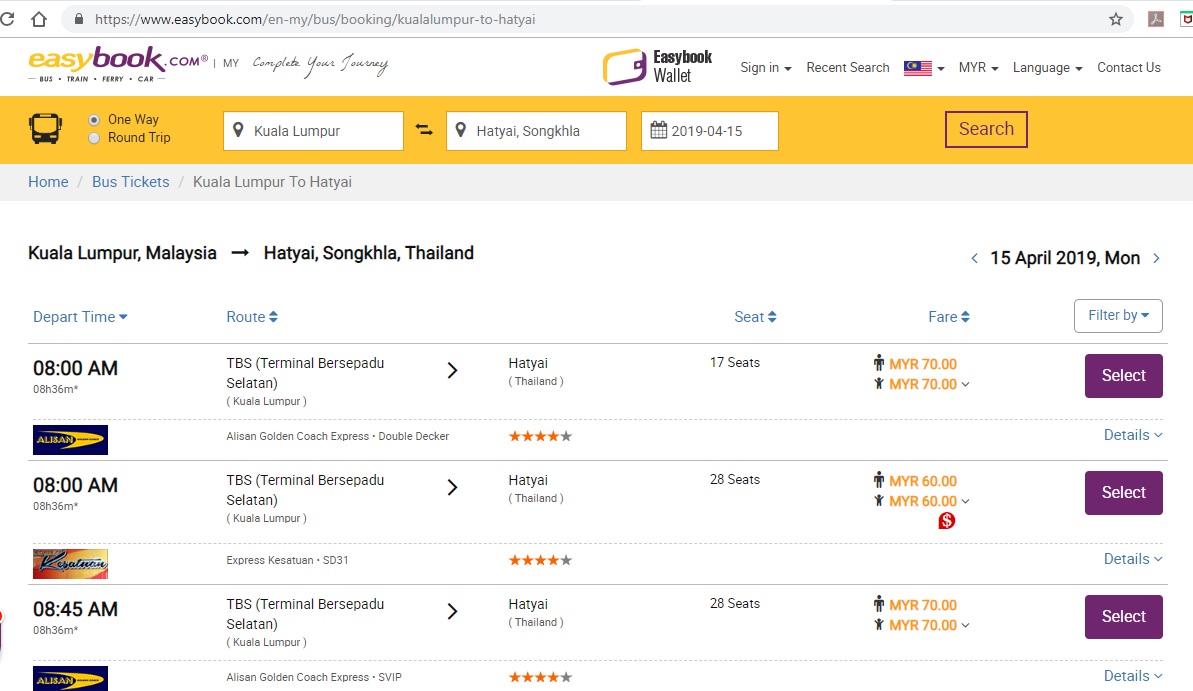Click the 15 April 2019, Mon date text

point(1064,258)
